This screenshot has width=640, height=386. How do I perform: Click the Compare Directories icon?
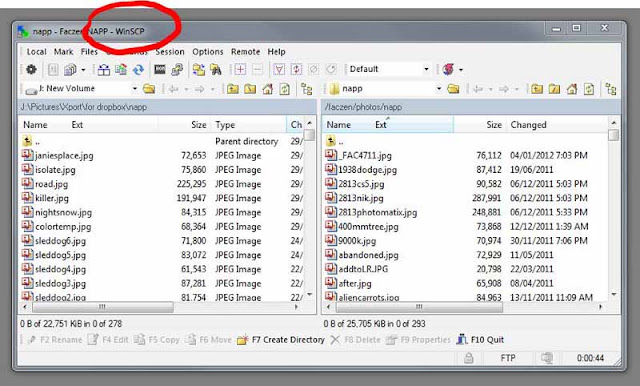104,70
